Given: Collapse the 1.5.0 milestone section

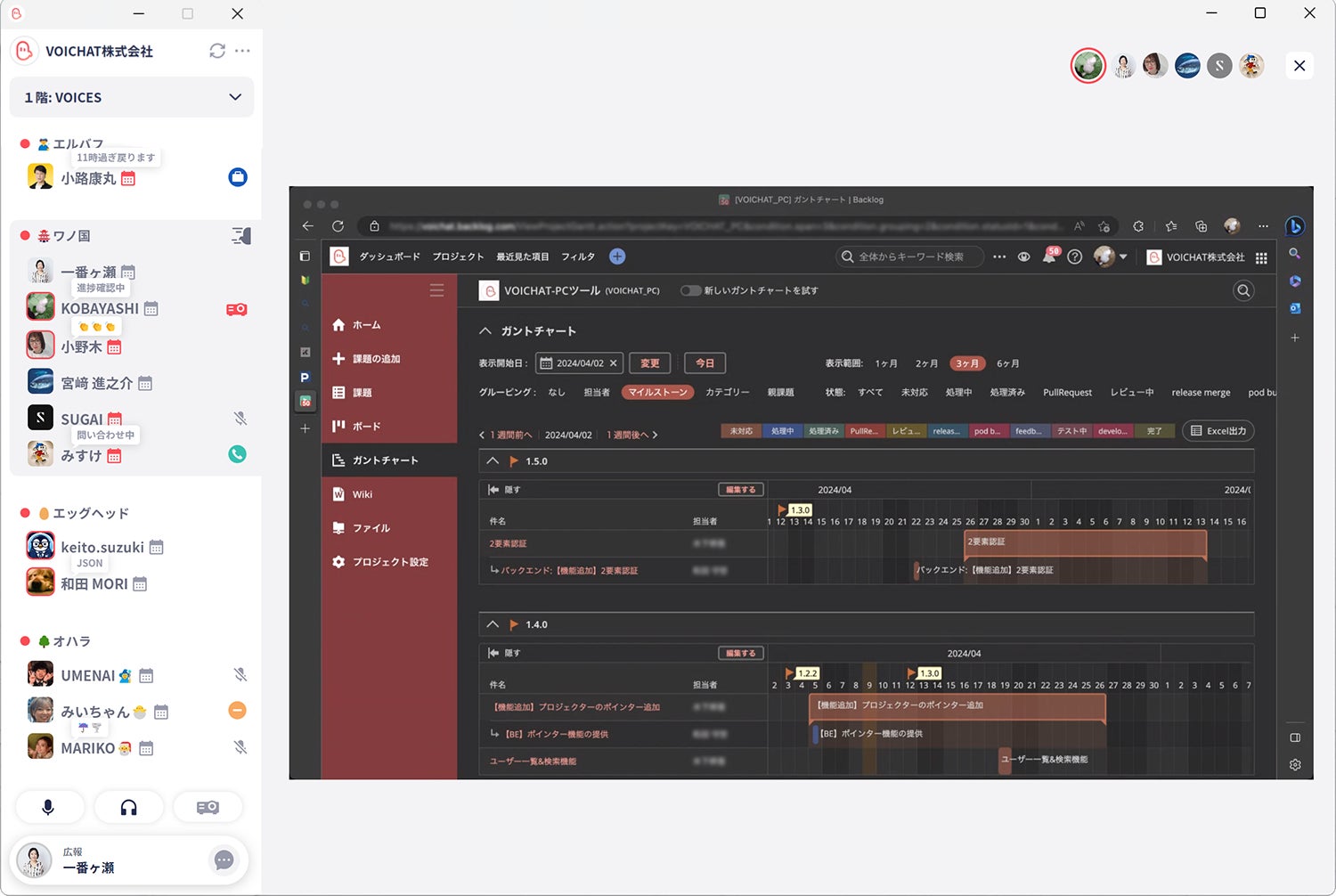Looking at the screenshot, I should [493, 461].
